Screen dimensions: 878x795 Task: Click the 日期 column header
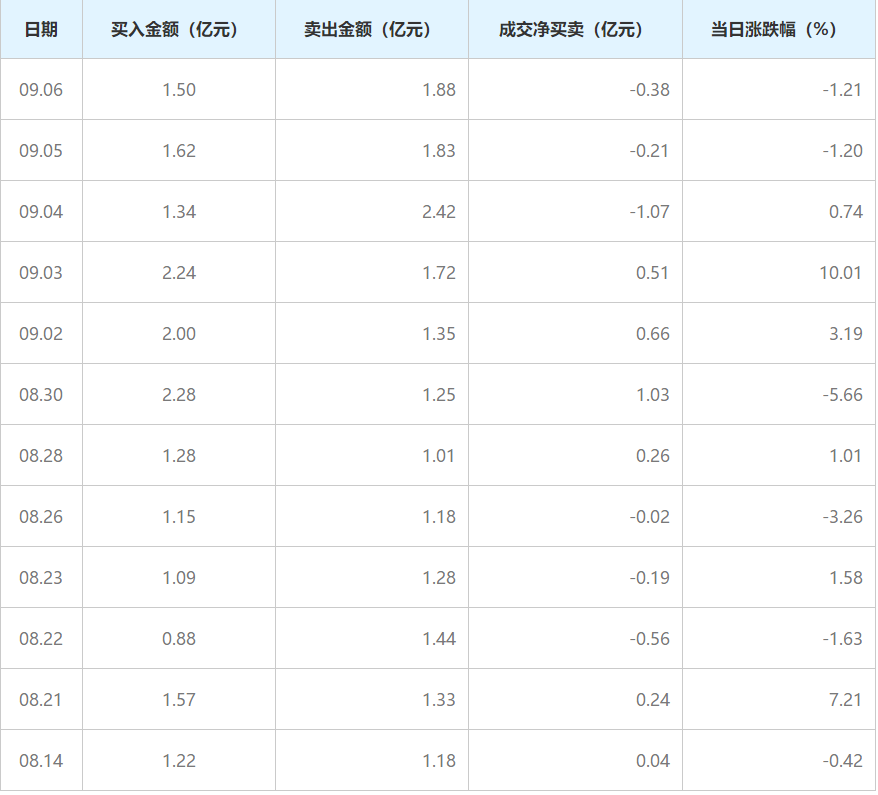(x=41, y=29)
